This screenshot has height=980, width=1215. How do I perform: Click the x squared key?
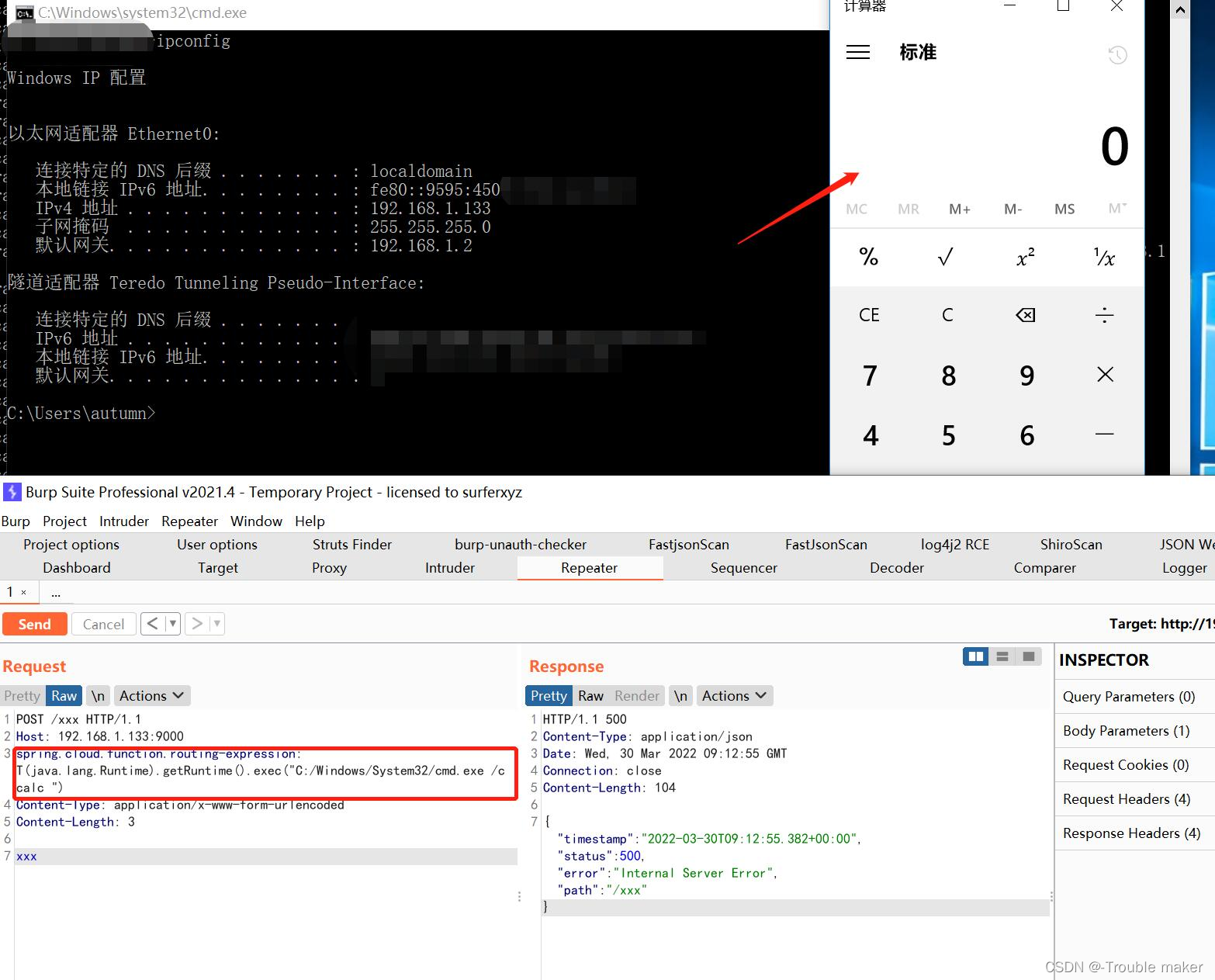pos(1026,257)
